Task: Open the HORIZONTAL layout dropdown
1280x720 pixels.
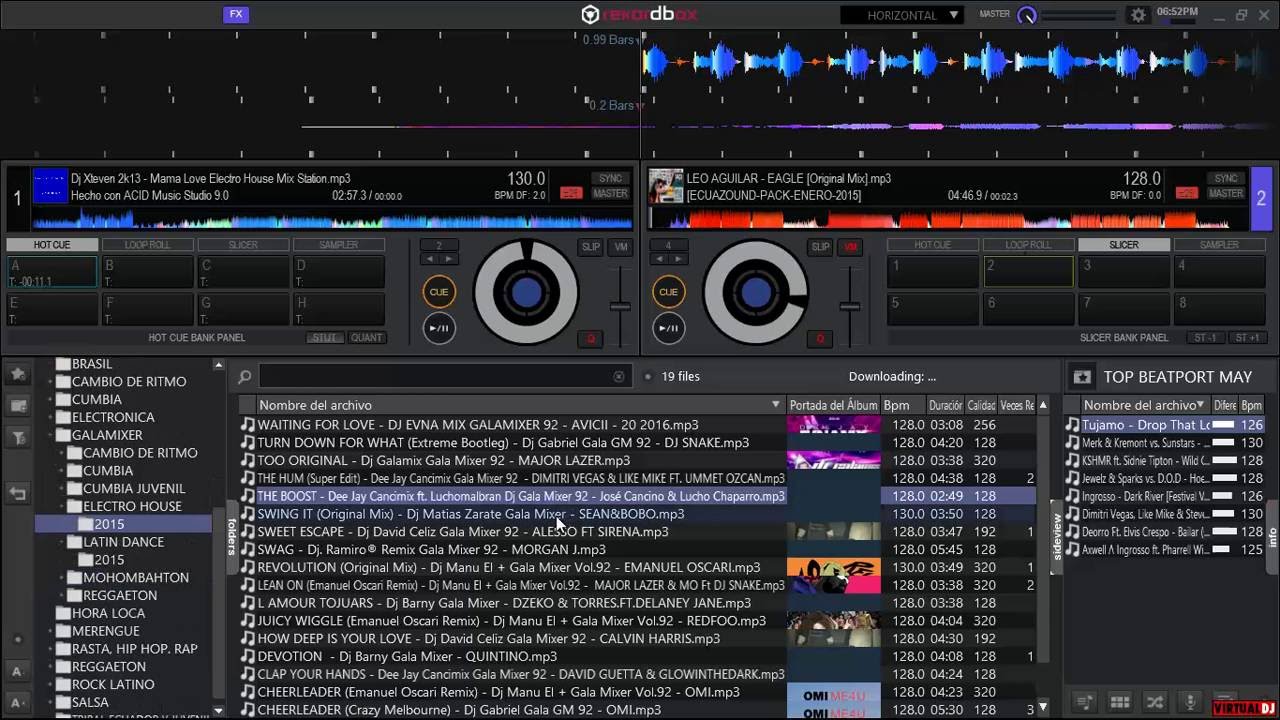Action: click(x=901, y=15)
